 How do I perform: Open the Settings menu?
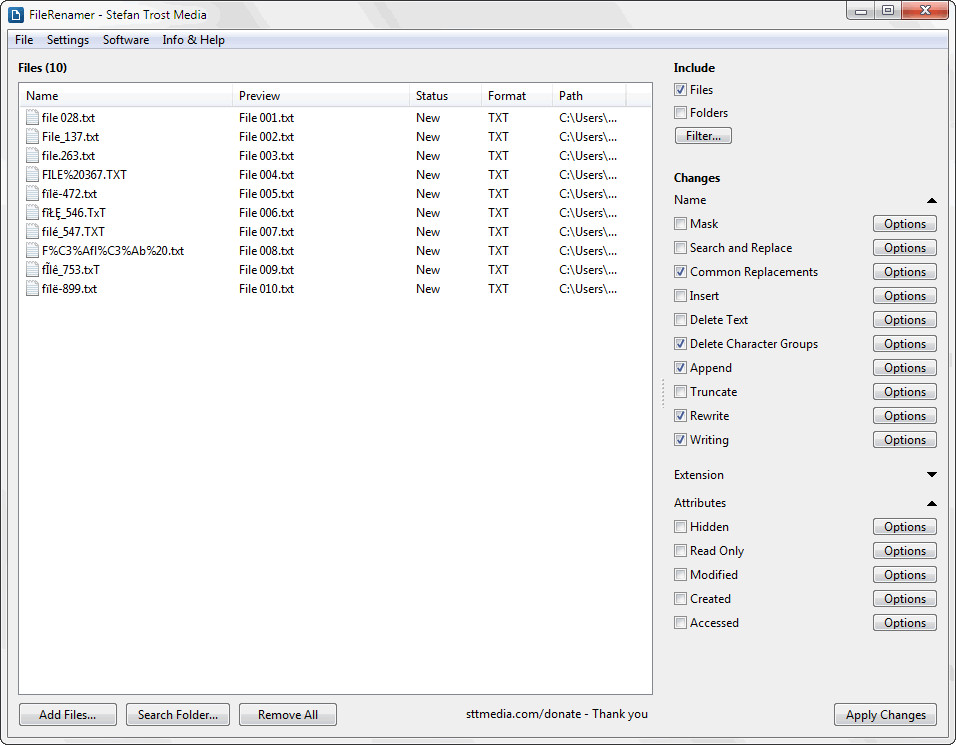click(68, 40)
